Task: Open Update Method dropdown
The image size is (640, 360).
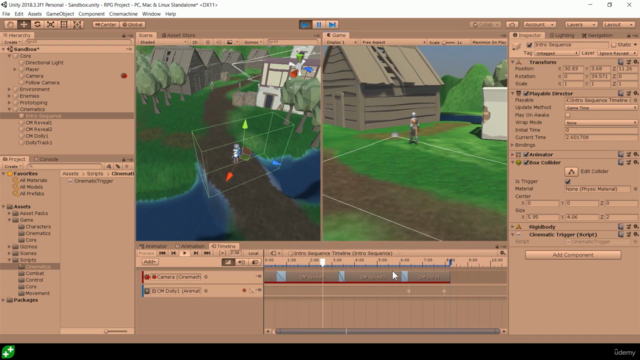Action: 601,108
